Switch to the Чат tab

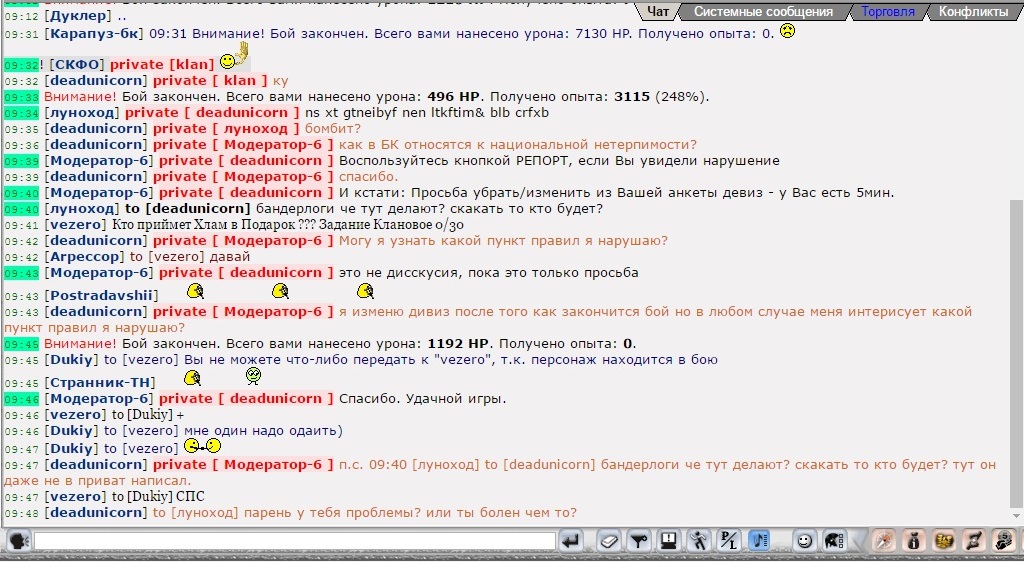point(658,11)
